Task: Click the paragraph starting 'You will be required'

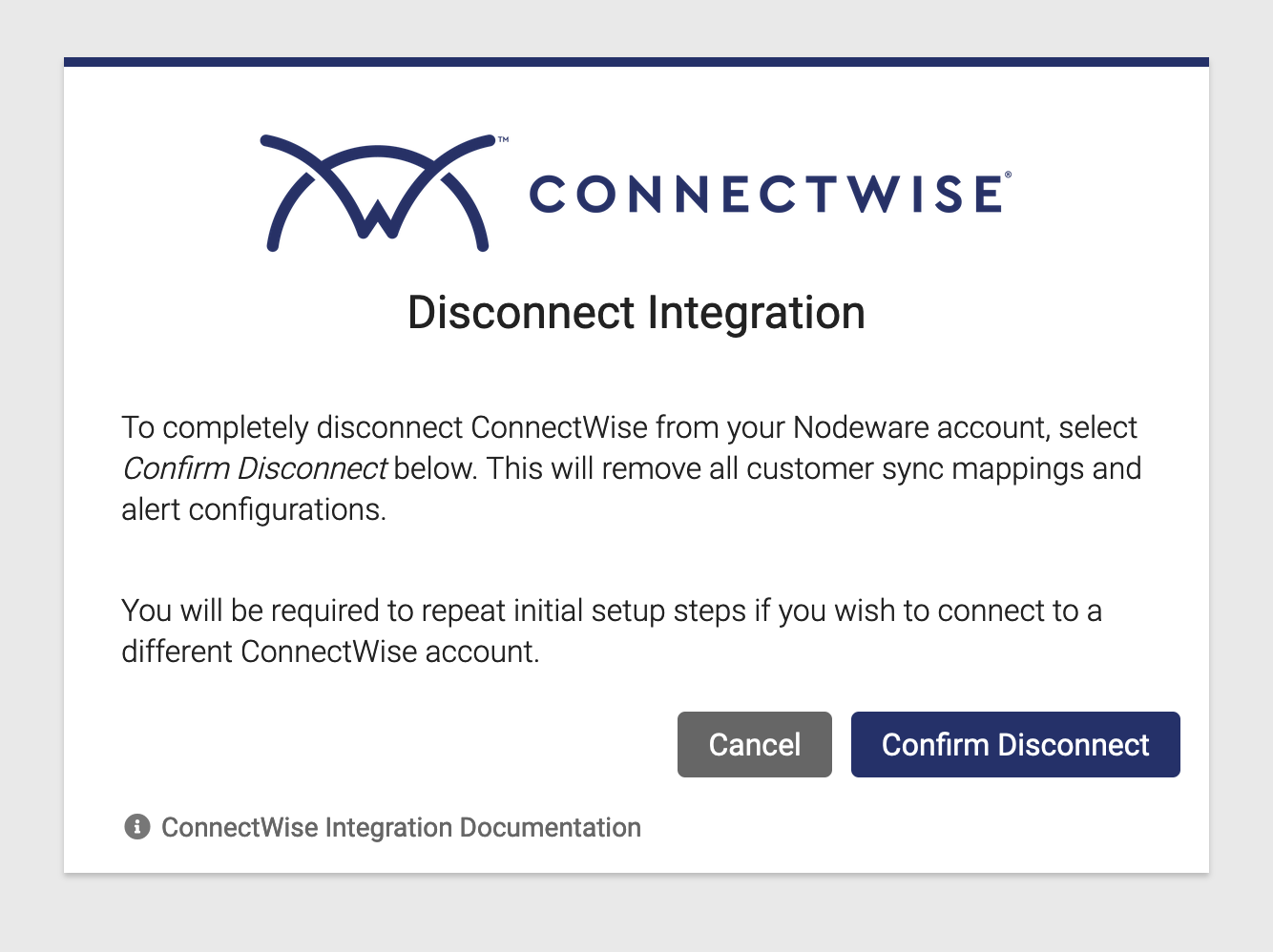Action: point(612,631)
